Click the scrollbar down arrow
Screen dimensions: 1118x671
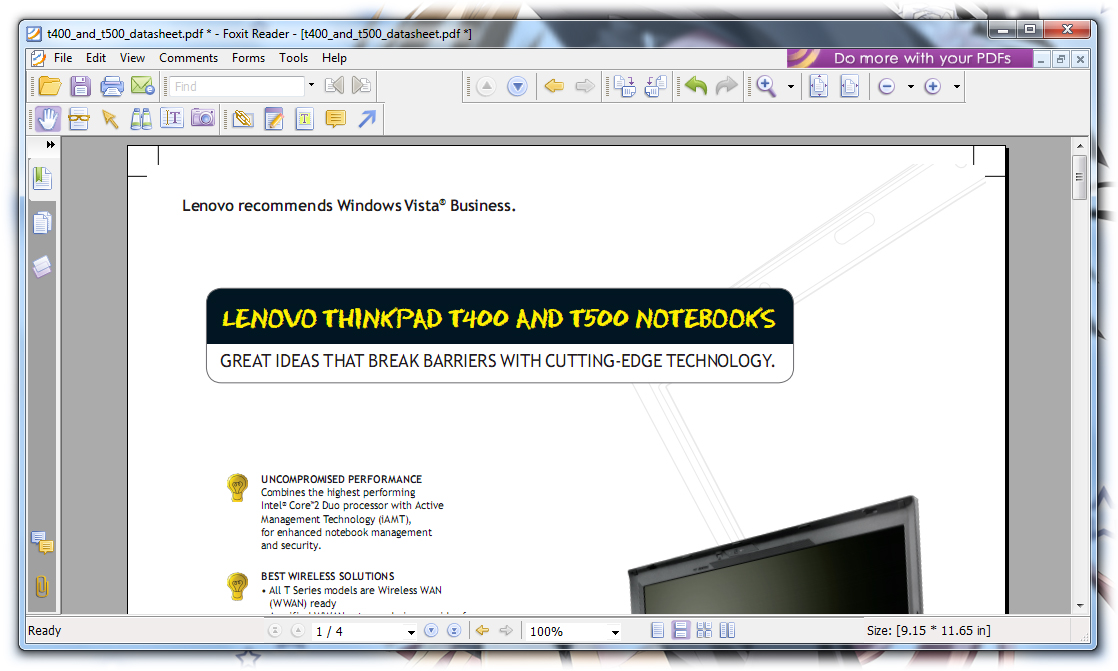click(1080, 605)
